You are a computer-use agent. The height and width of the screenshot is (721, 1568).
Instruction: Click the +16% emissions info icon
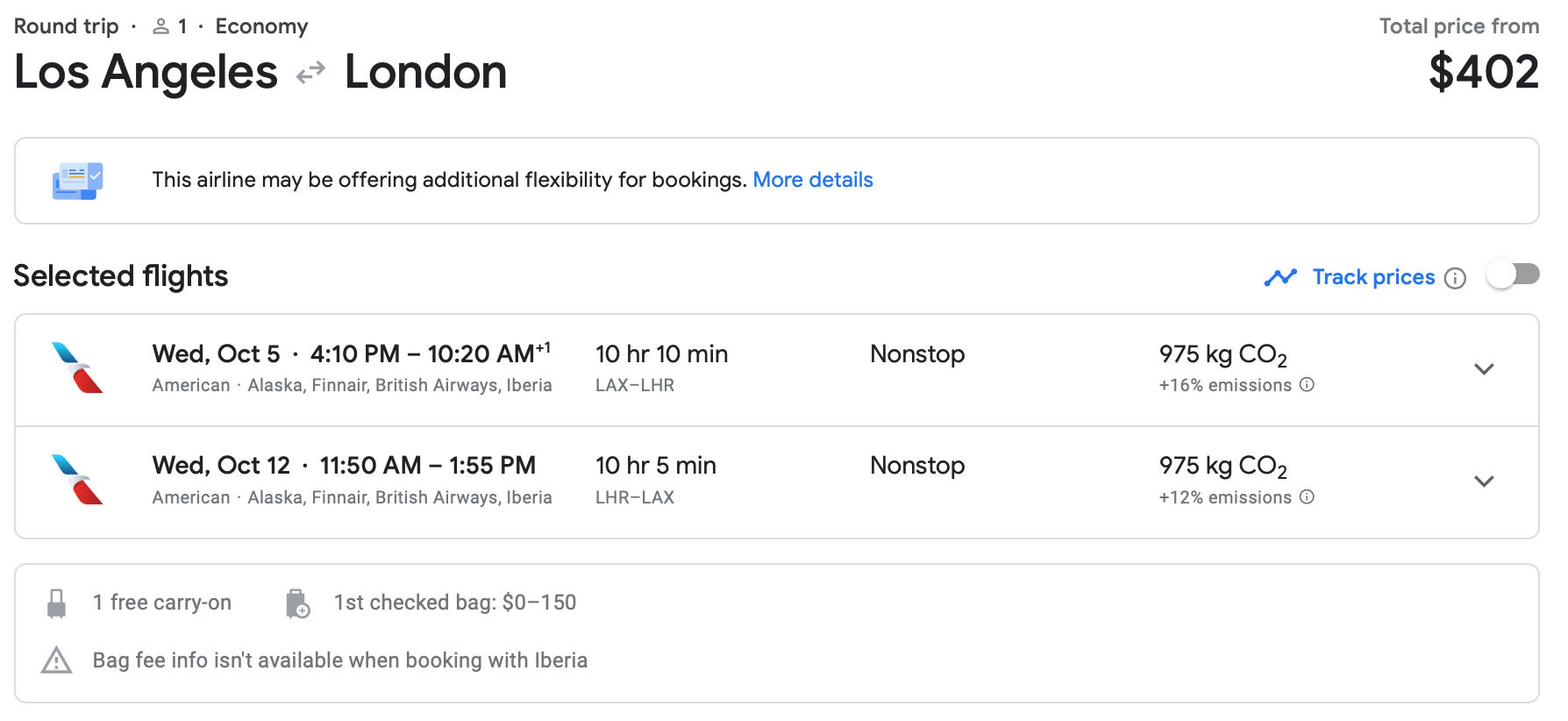coord(1307,385)
